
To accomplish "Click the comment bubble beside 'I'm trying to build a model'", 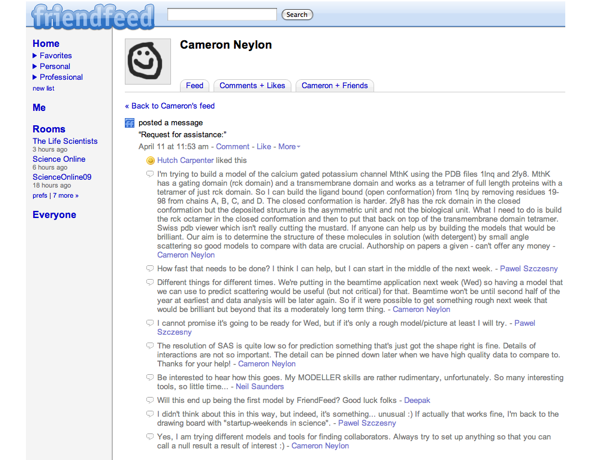I will click(150, 174).
